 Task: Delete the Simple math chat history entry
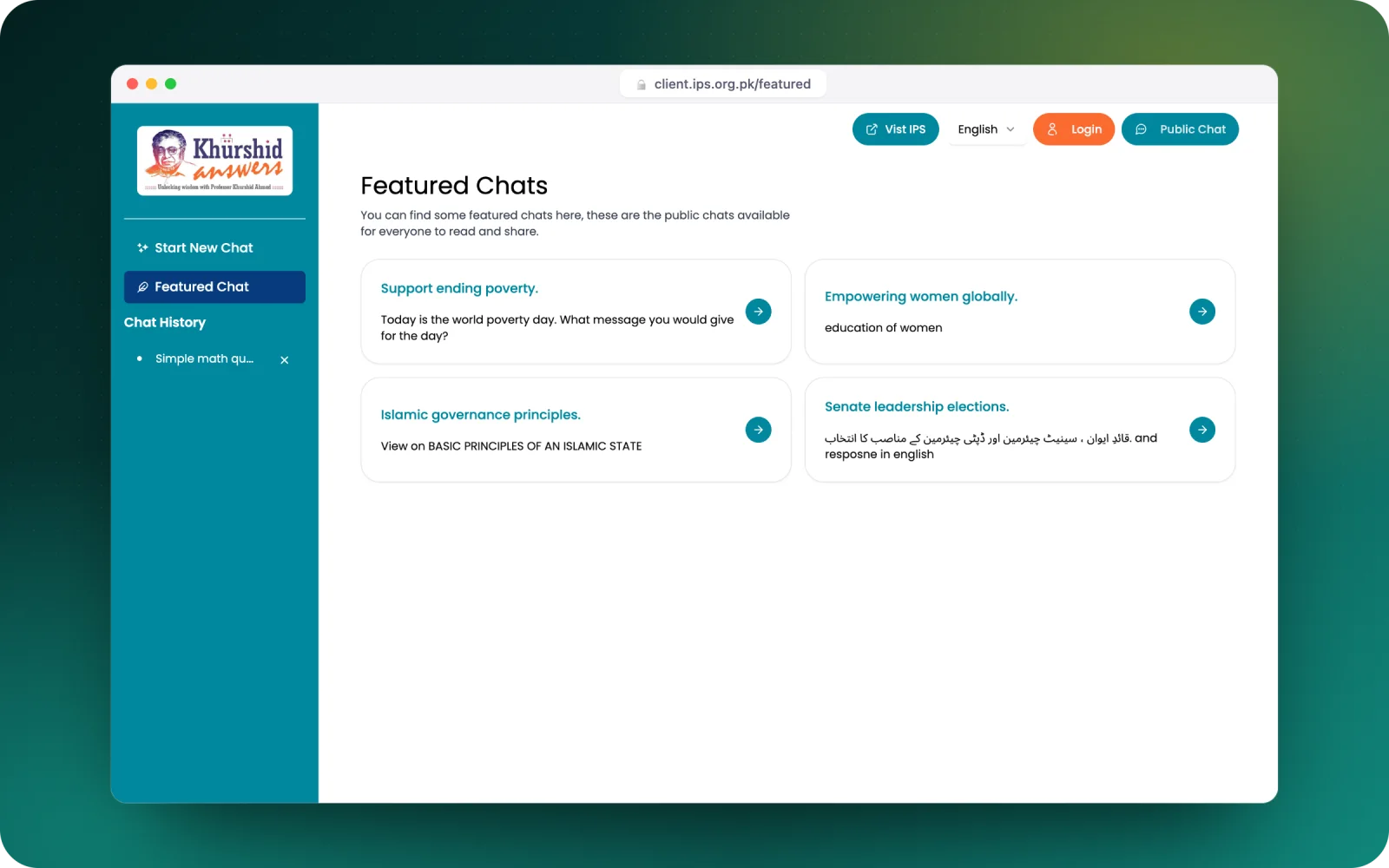pyautogui.click(x=285, y=359)
